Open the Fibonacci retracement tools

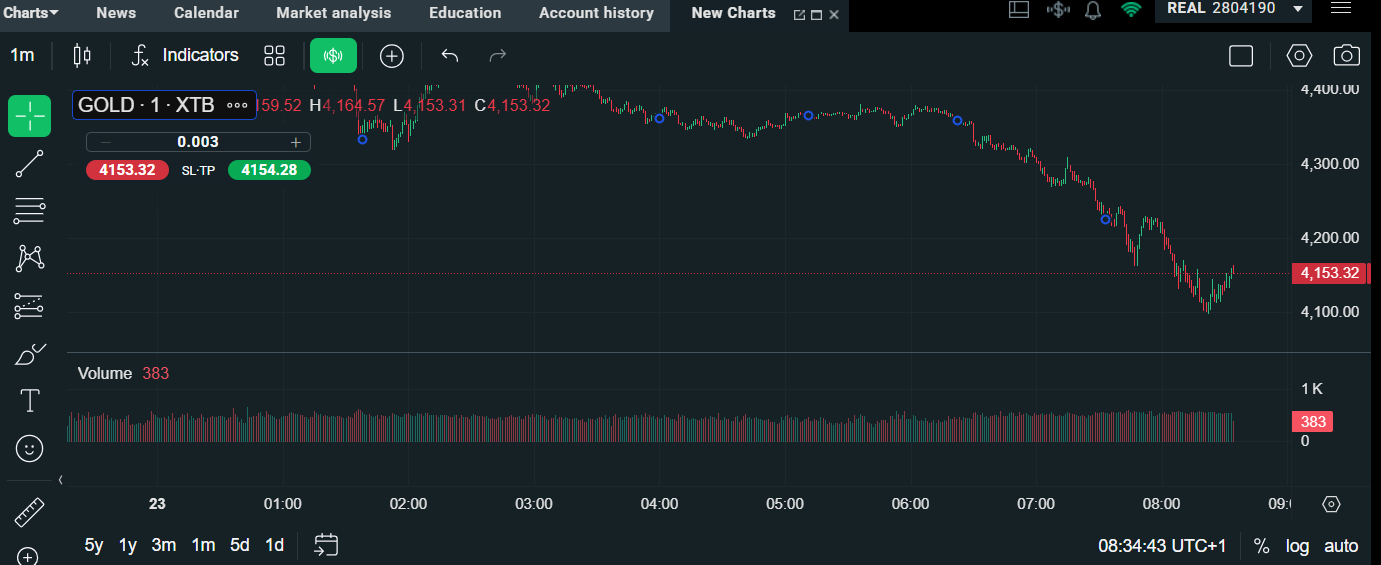pos(30,211)
